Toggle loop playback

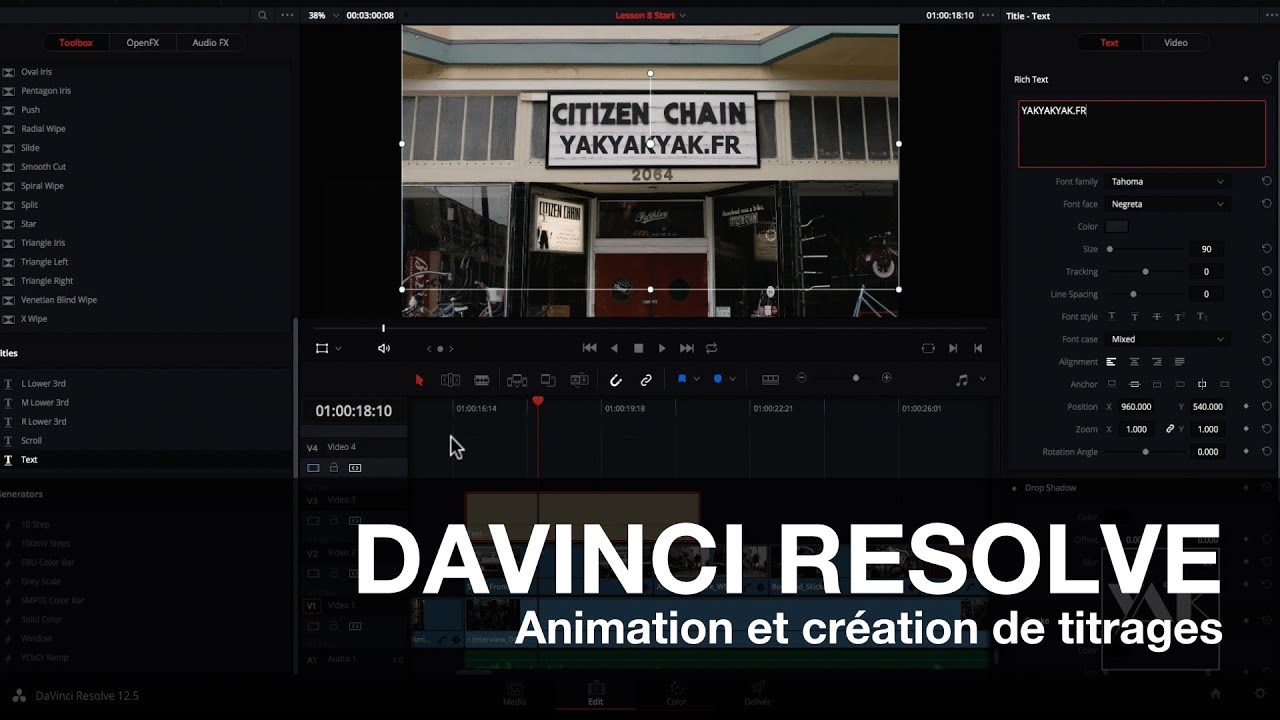point(711,348)
